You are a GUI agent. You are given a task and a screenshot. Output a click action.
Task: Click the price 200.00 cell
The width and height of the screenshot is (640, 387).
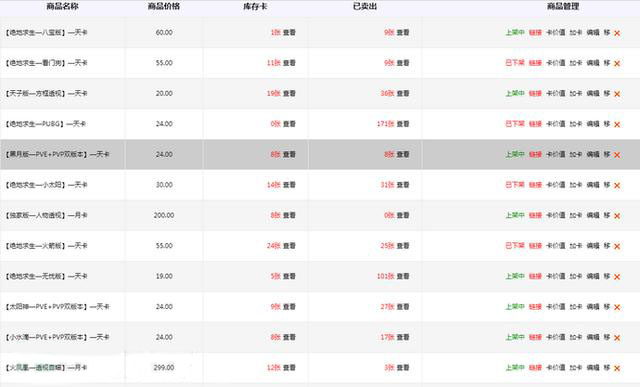click(x=164, y=215)
